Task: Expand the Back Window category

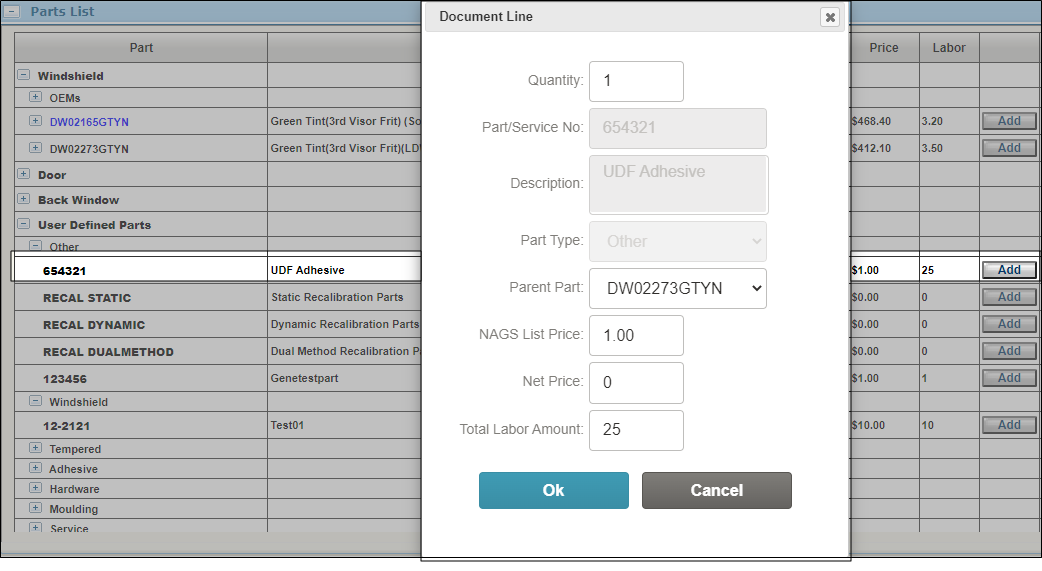Action: pos(23,199)
